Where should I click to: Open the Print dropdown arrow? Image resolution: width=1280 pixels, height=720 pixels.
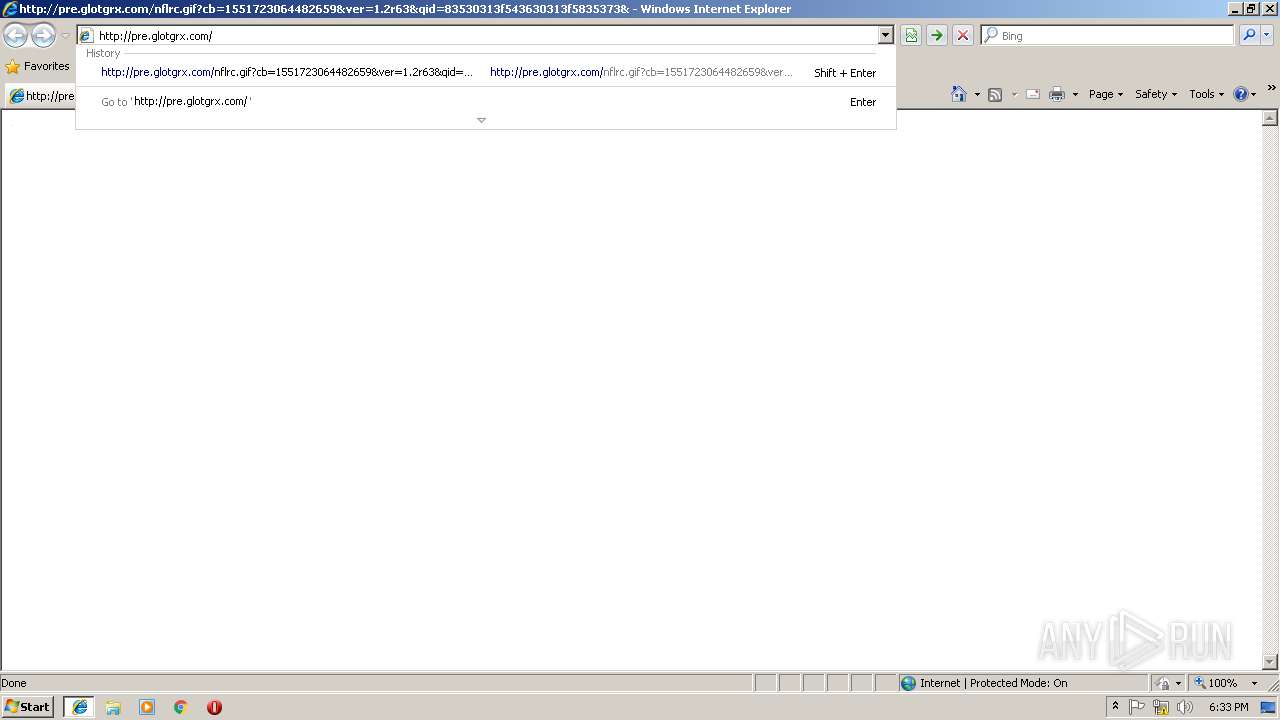click(x=1075, y=95)
